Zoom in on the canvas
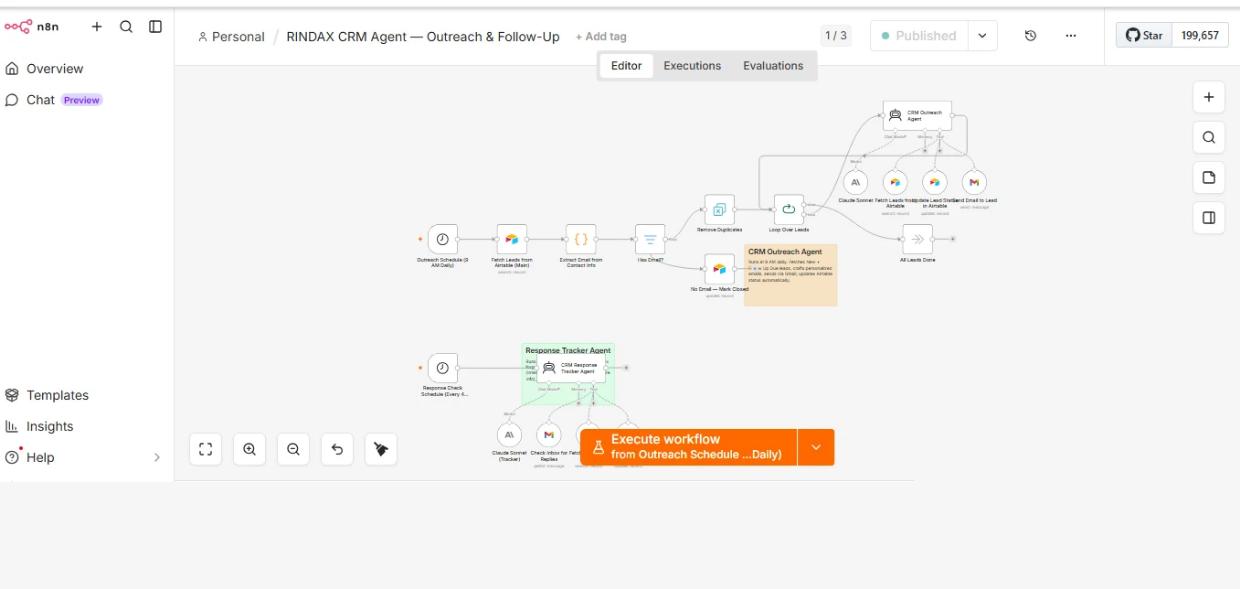Image resolution: width=1240 pixels, height=589 pixels. (x=249, y=450)
